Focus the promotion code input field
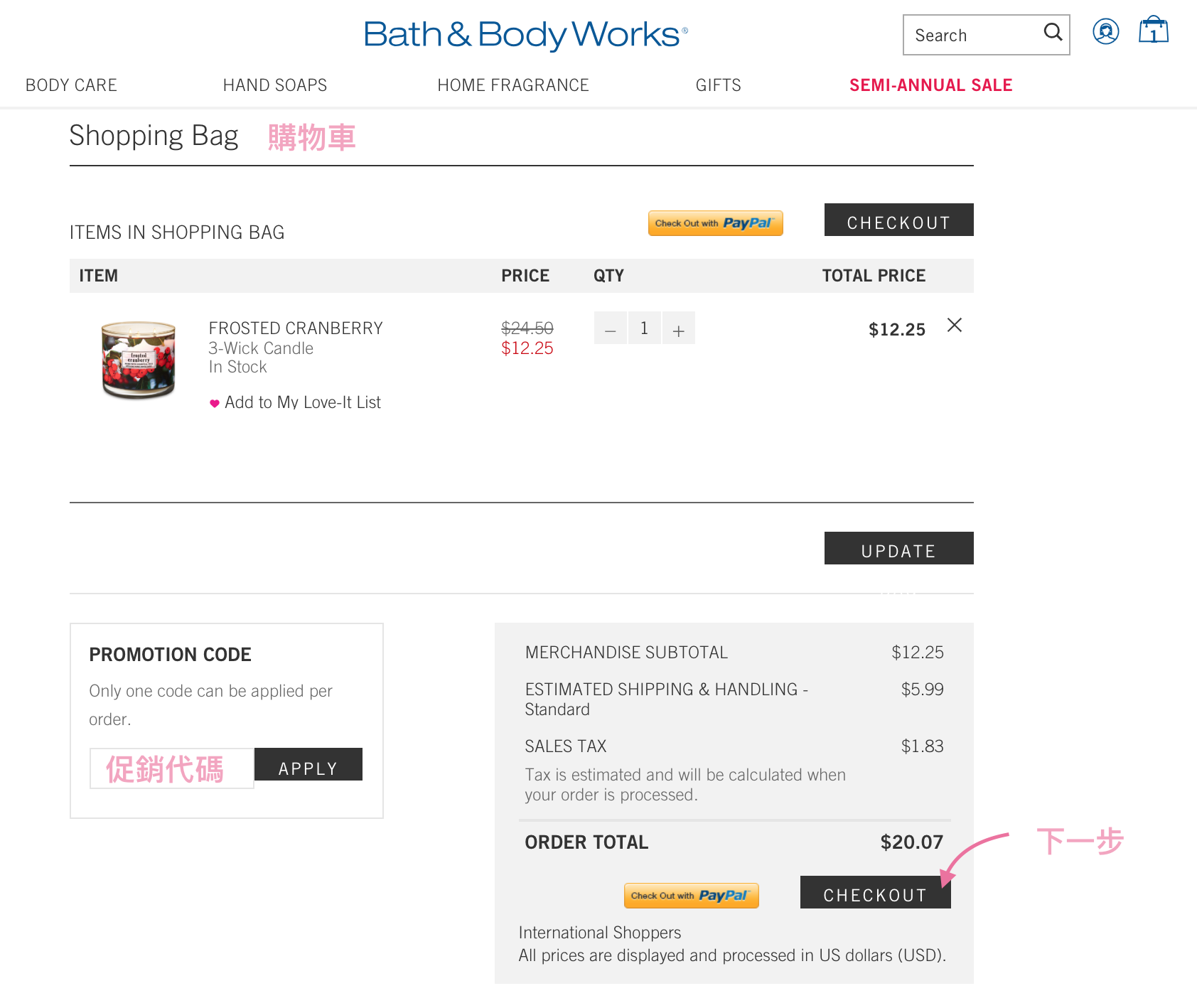 click(x=171, y=768)
